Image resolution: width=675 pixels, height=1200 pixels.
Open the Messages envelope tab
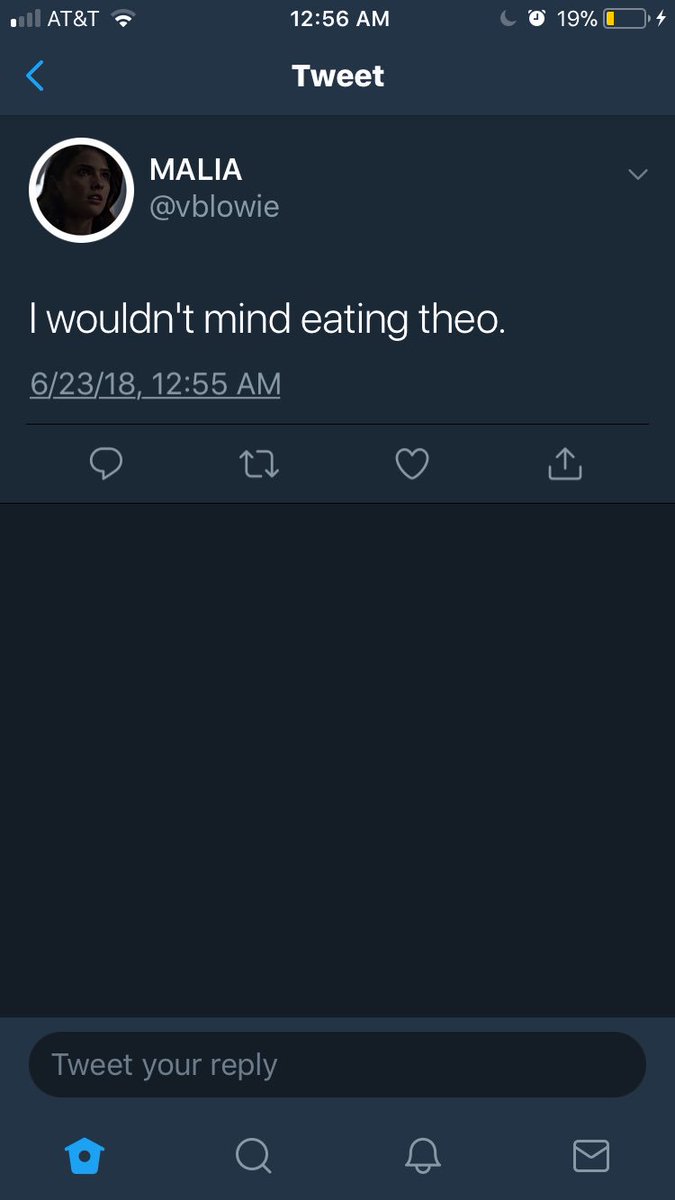[591, 1156]
